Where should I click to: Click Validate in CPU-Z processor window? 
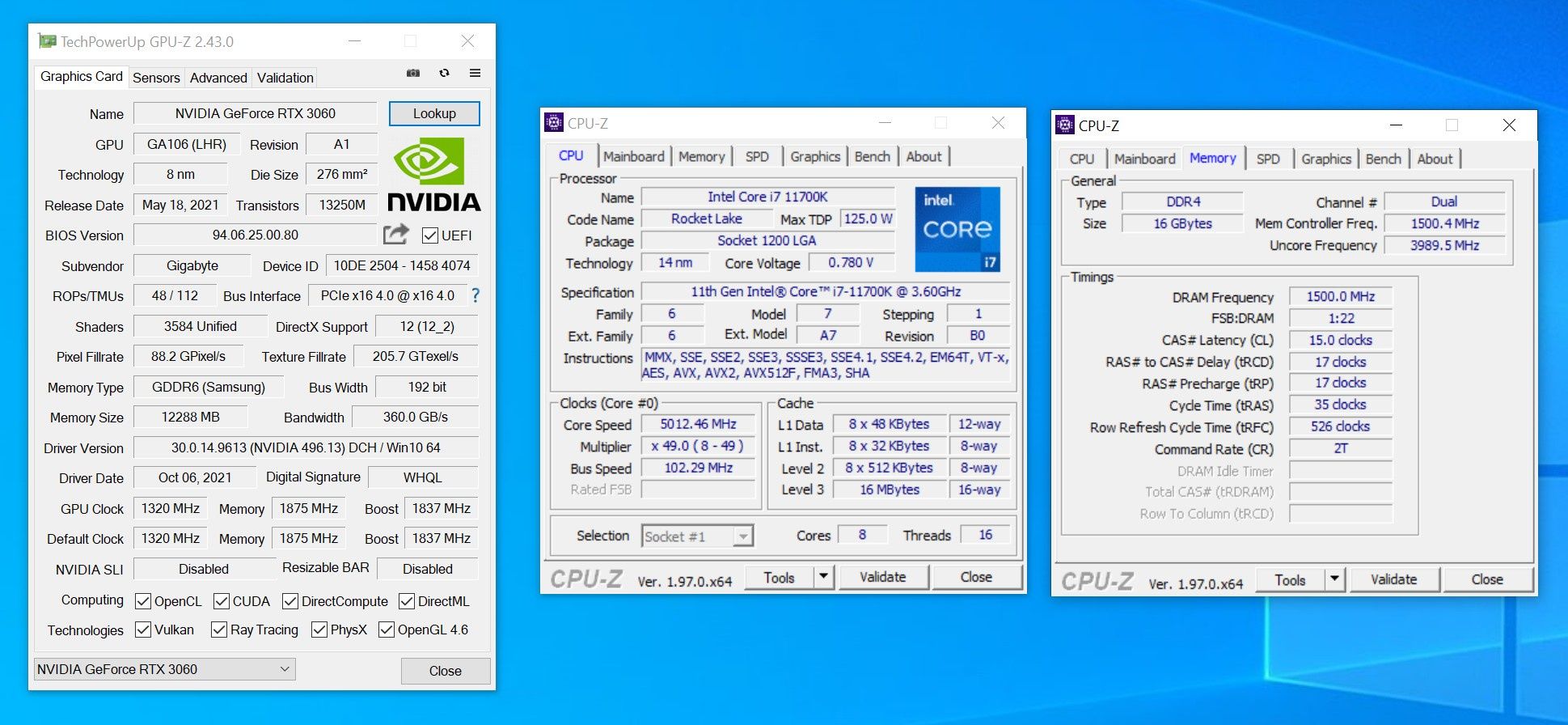coord(883,577)
